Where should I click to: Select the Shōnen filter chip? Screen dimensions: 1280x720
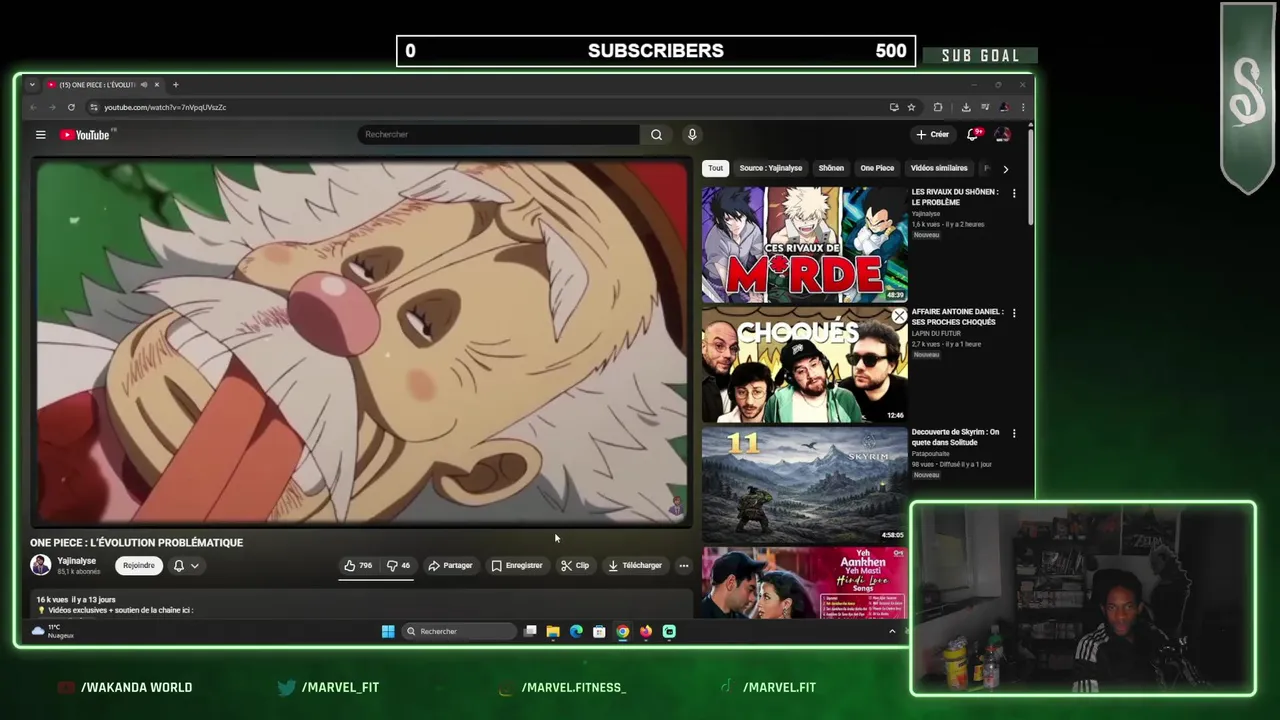831,168
